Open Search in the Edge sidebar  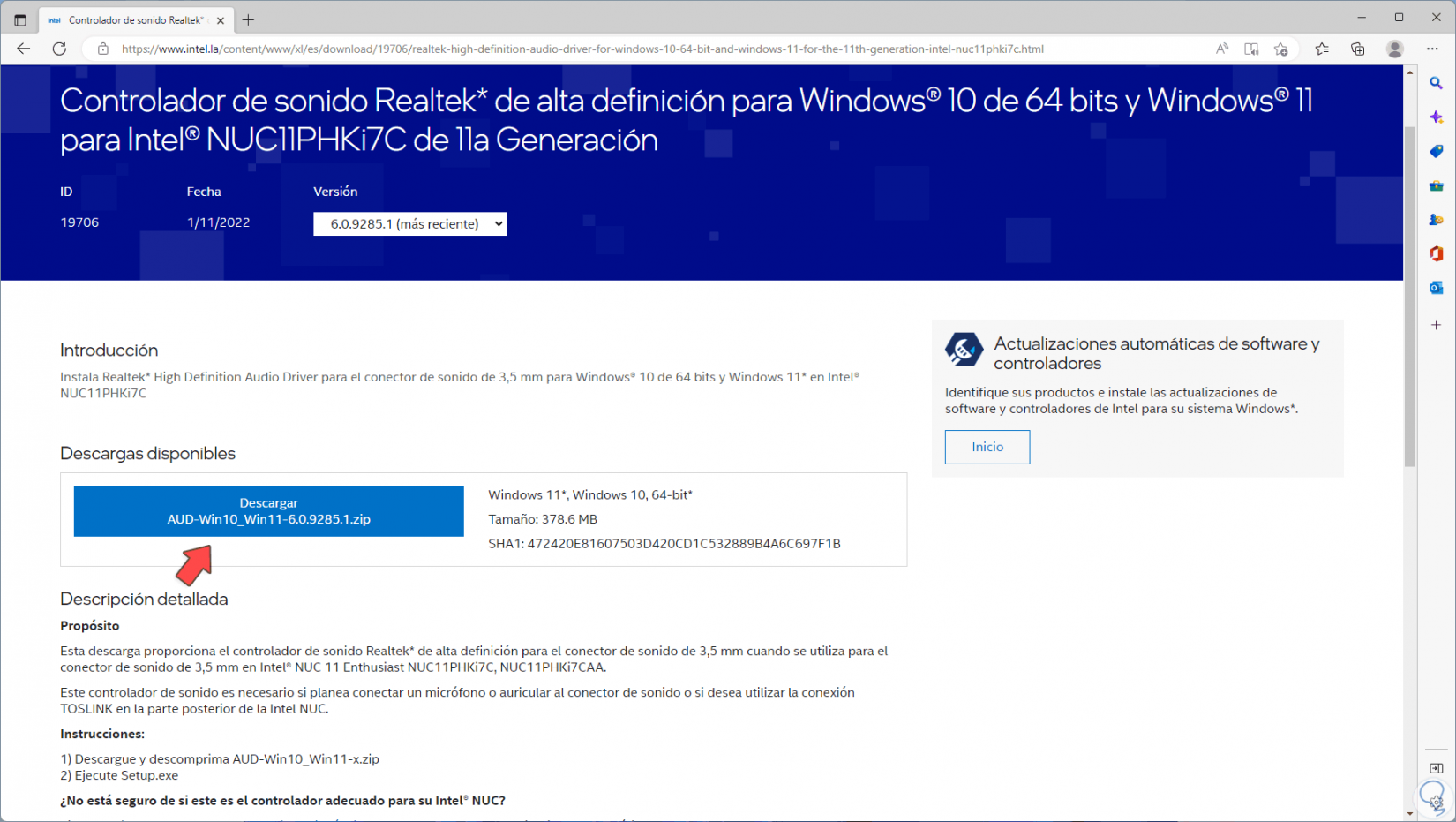click(x=1436, y=82)
